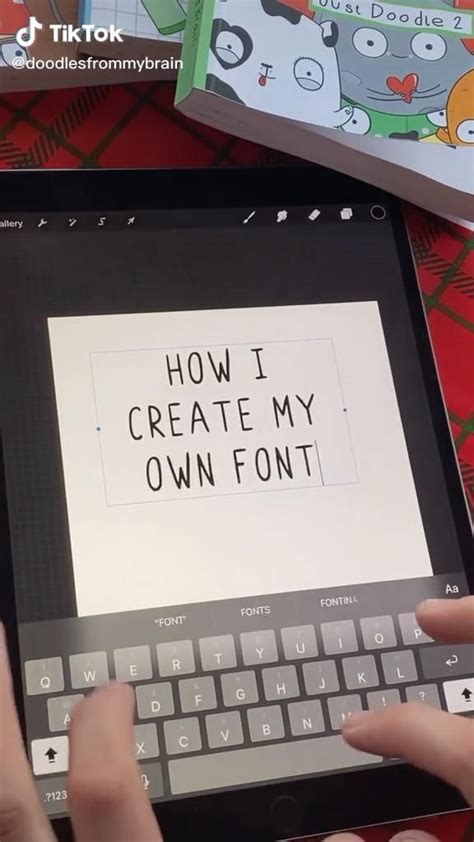Screen dimensions: 474x842
Task: Grab the left text box handle
Action: coord(98,429)
